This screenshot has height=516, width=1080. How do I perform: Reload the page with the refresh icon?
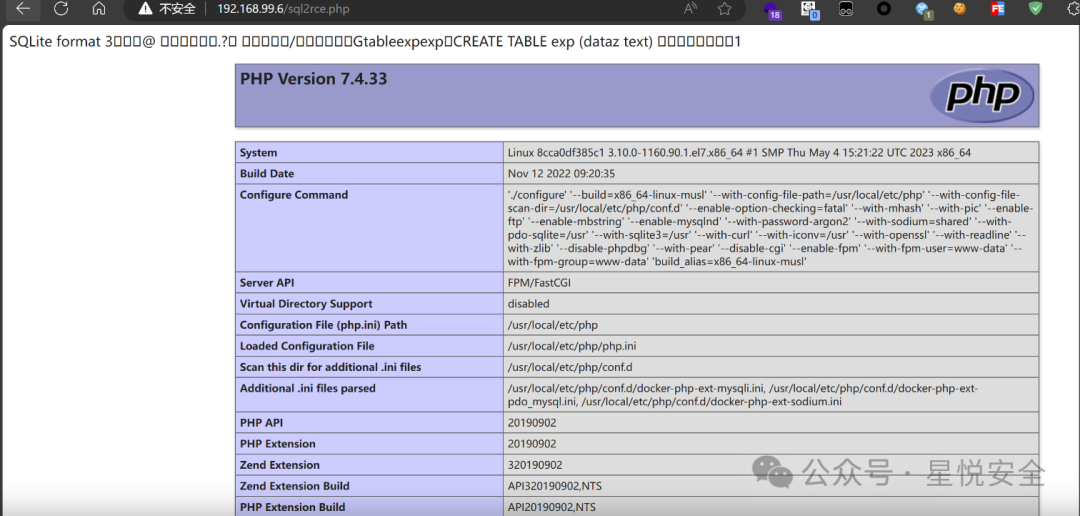[x=61, y=8]
